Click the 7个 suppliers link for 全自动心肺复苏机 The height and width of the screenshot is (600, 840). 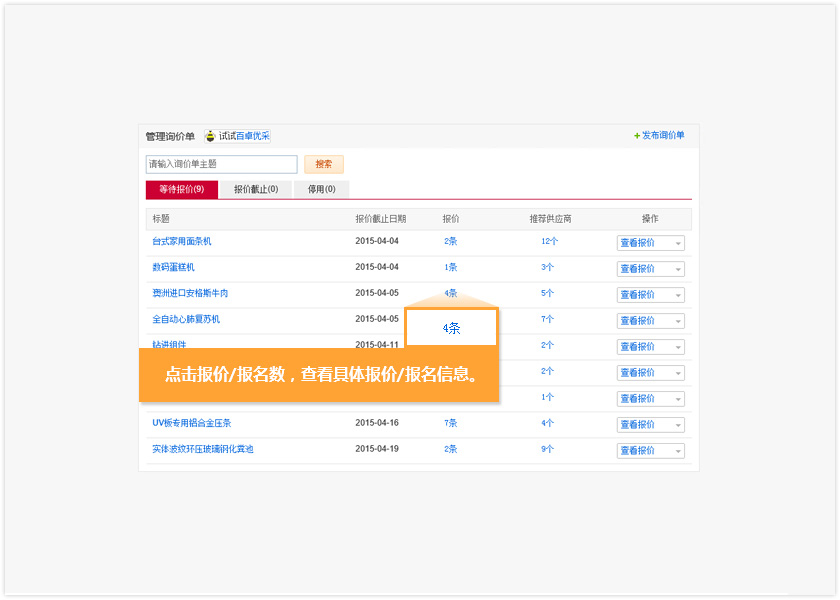coord(547,319)
